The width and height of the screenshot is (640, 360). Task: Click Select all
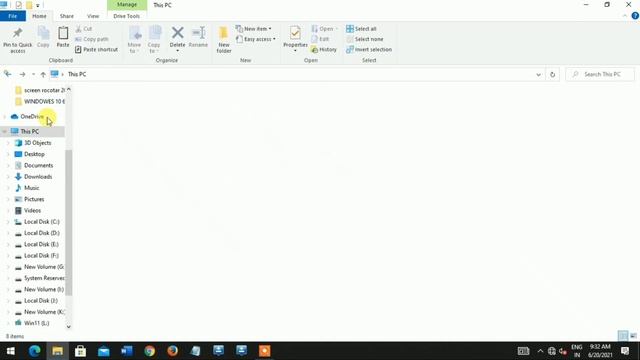(x=361, y=29)
